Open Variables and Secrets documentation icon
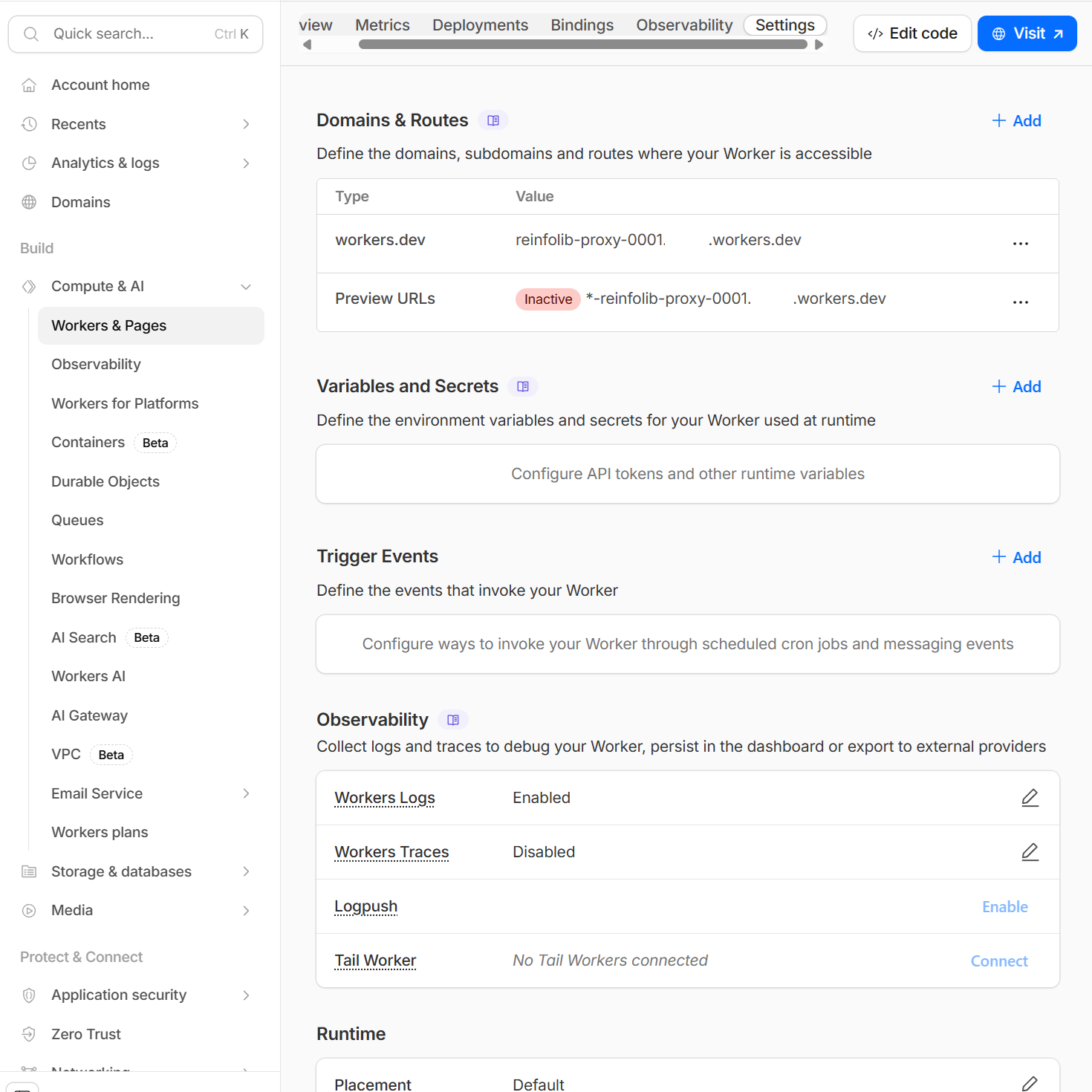1092x1092 pixels. pyautogui.click(x=523, y=386)
